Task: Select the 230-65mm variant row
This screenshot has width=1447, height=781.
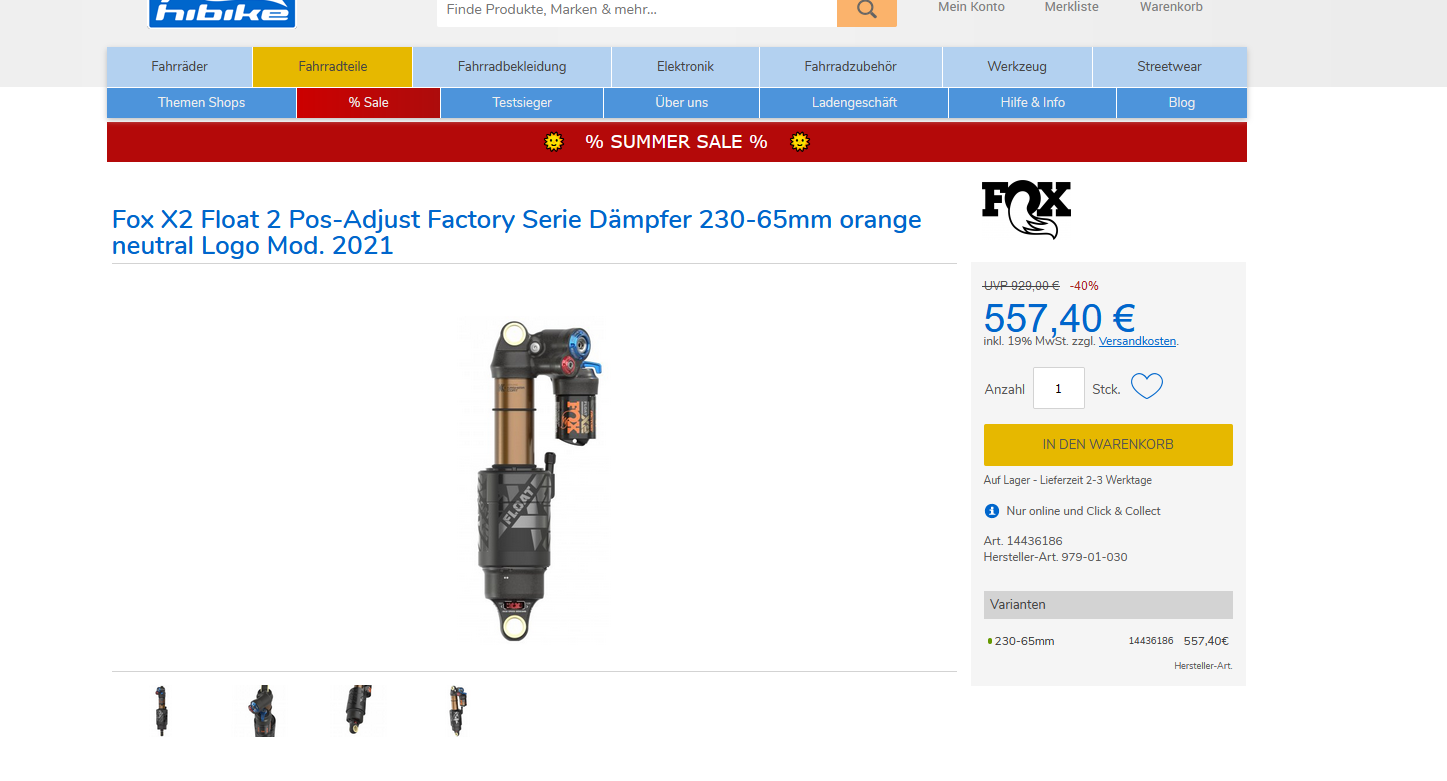Action: 1108,641
